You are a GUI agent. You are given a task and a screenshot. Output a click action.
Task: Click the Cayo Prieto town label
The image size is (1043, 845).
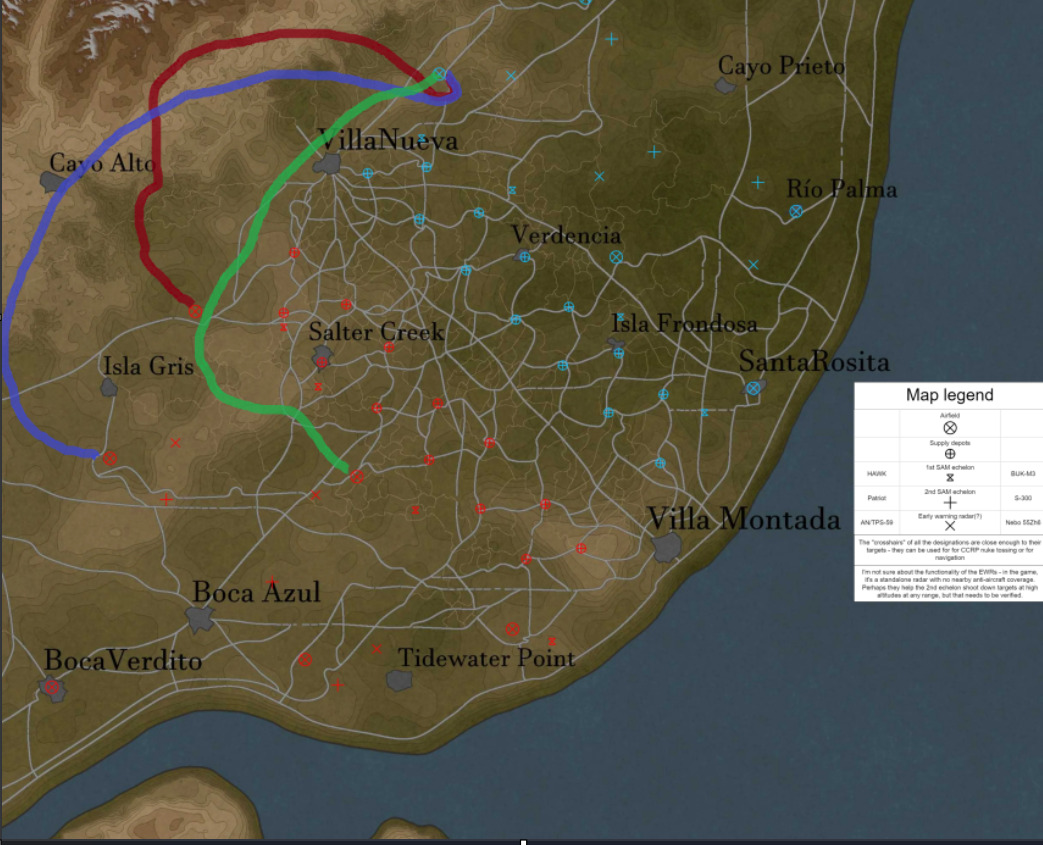(781, 67)
